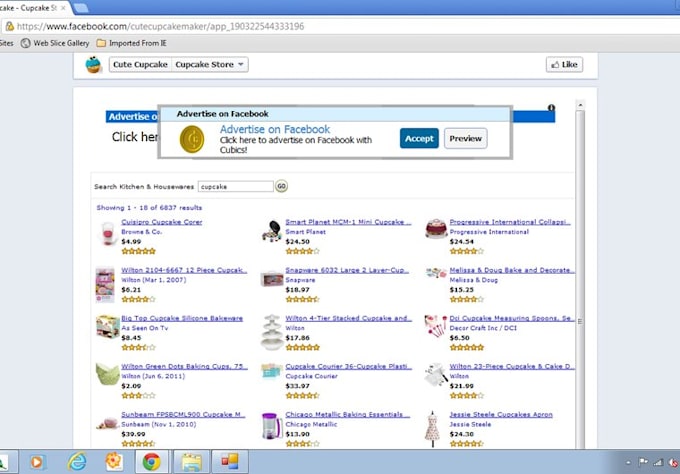Click the Action Center flag tray icon
Image resolution: width=680 pixels, height=474 pixels.
[x=643, y=462]
